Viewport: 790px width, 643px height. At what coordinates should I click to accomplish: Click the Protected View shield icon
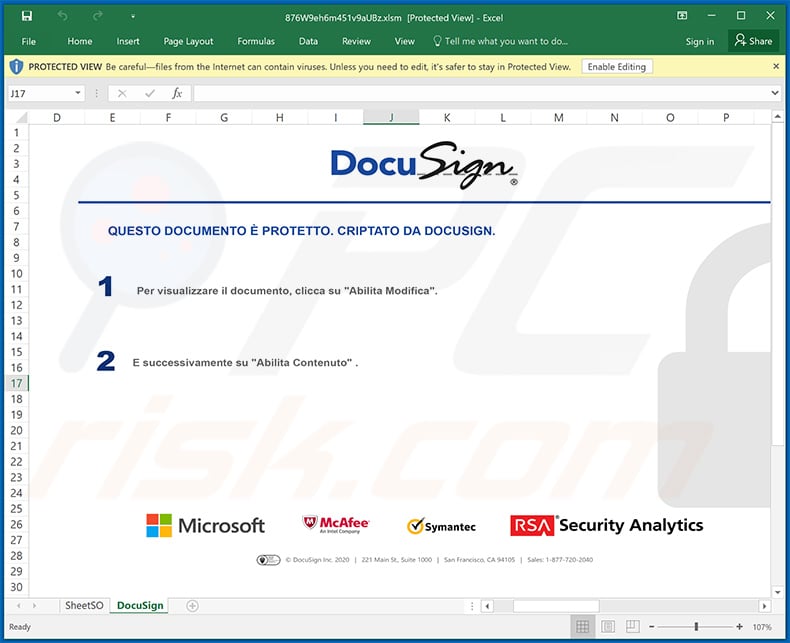(x=16, y=67)
